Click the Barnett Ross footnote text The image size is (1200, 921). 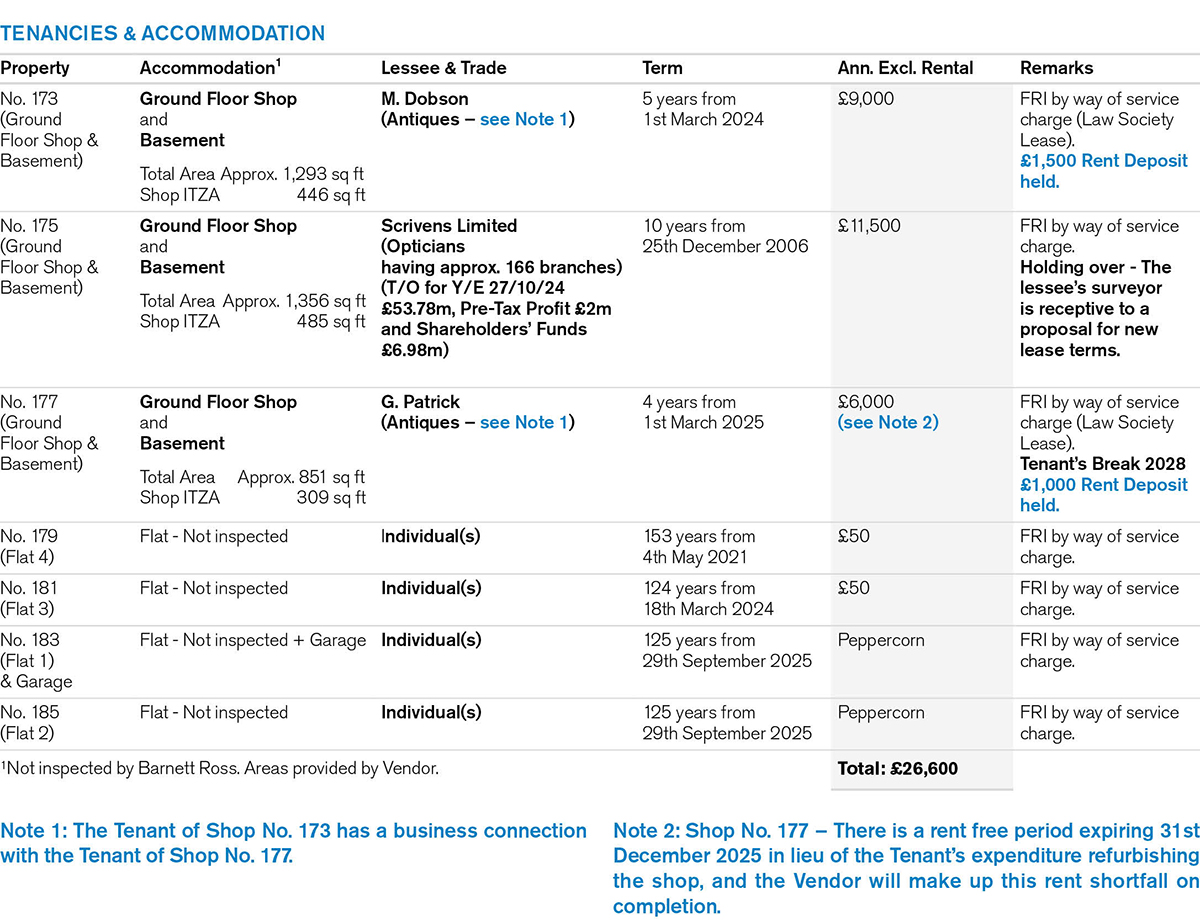click(219, 768)
